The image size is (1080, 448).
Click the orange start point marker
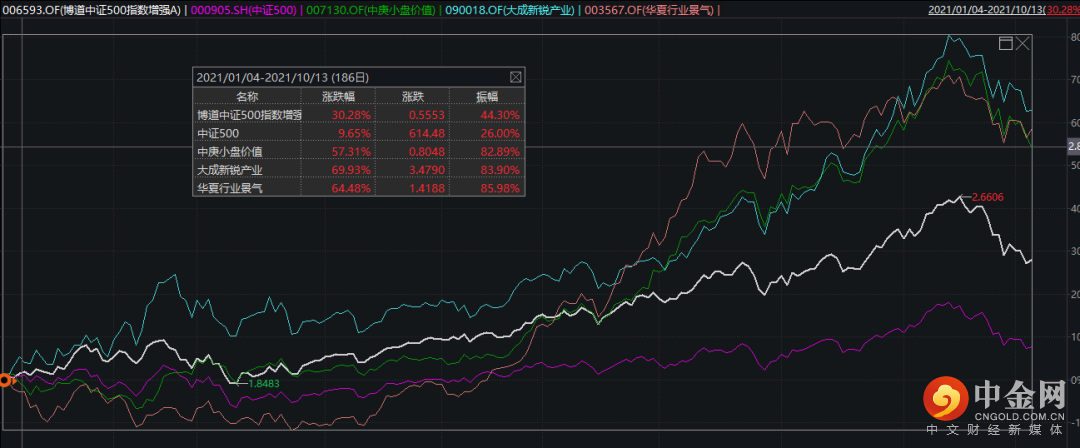(5, 380)
